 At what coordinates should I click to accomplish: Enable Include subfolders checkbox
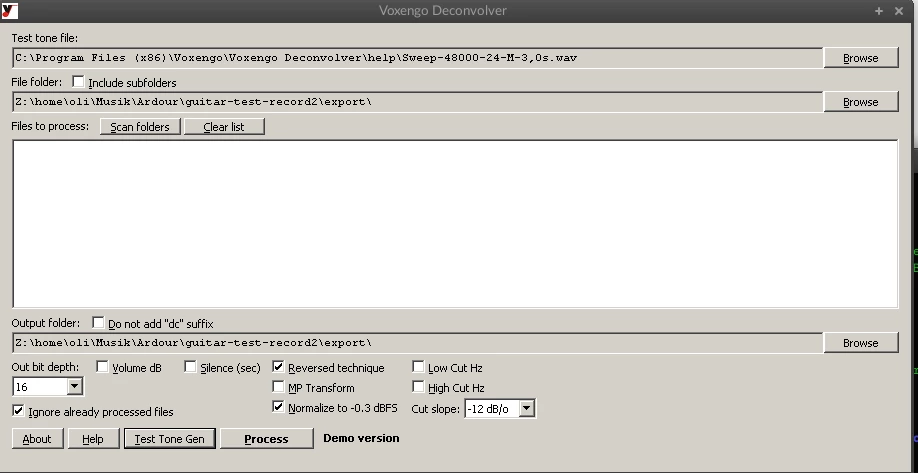point(78,81)
